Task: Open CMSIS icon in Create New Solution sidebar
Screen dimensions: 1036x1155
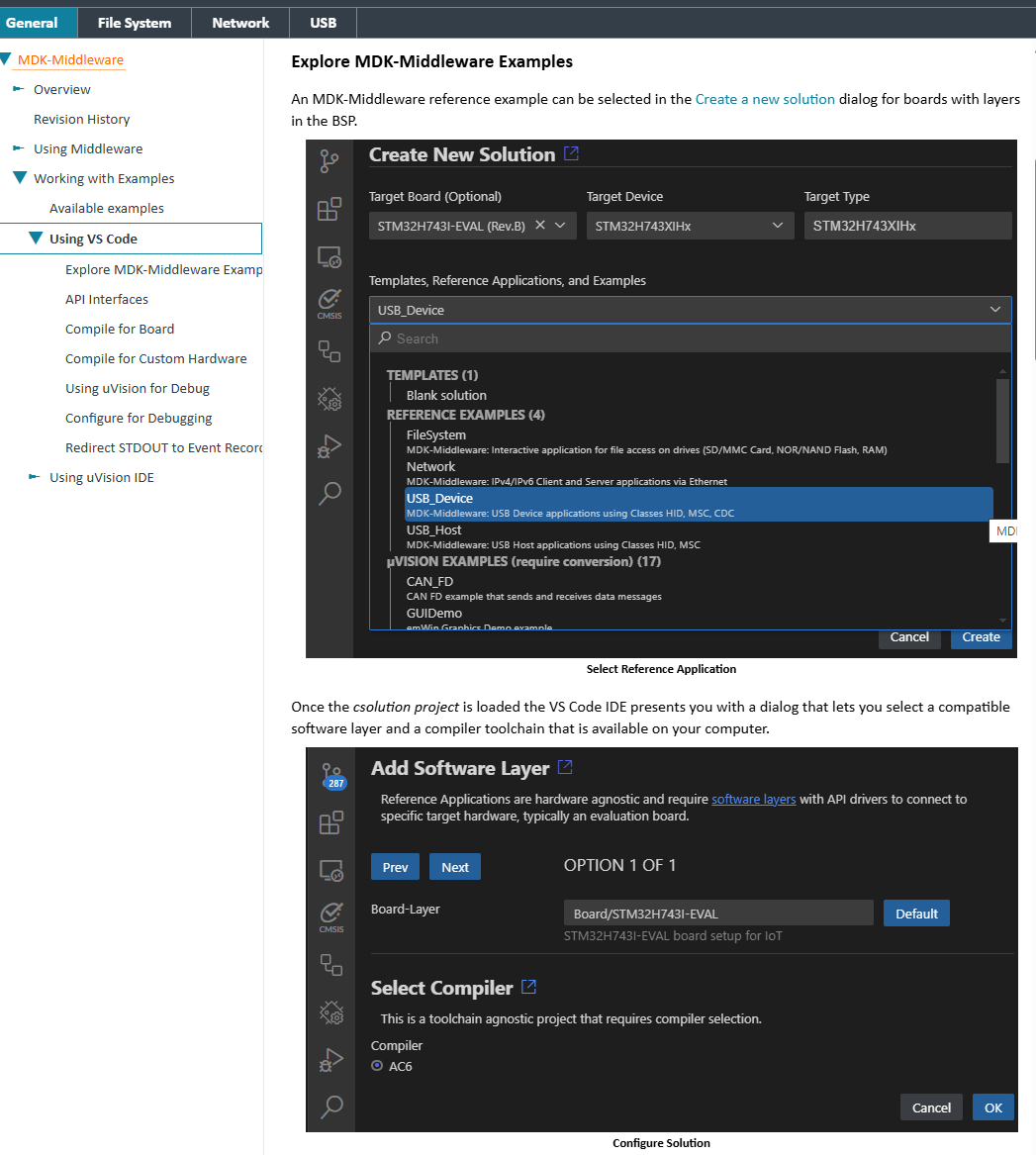Action: (330, 304)
